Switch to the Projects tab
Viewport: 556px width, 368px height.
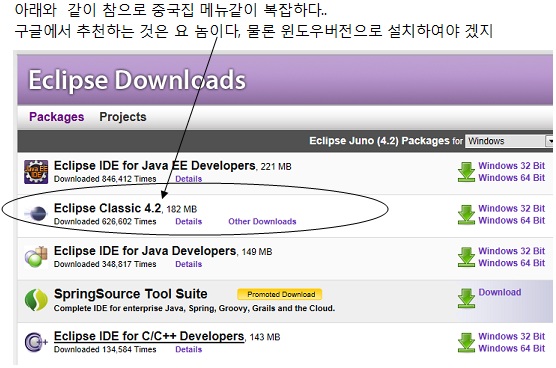(123, 117)
